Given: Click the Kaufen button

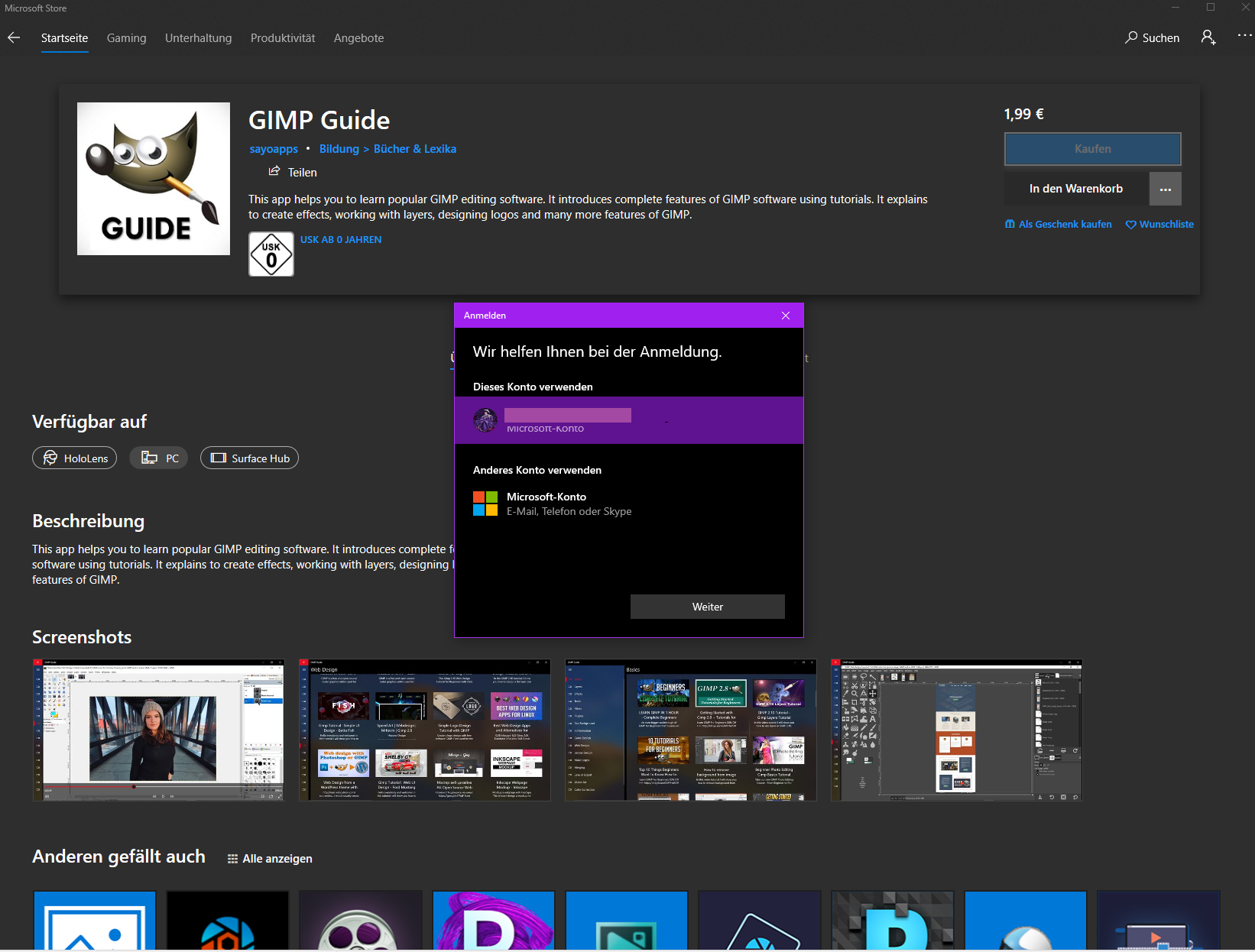Looking at the screenshot, I should pyautogui.click(x=1093, y=149).
